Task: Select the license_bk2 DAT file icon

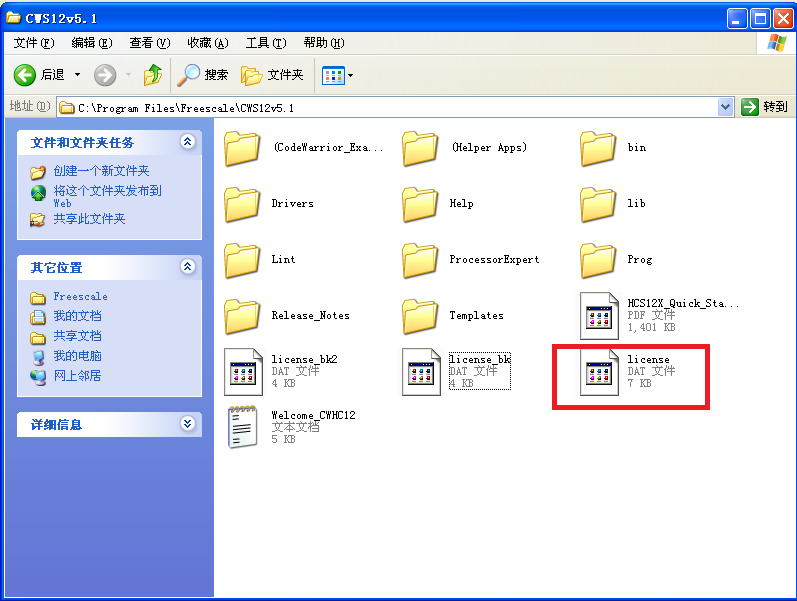Action: (x=243, y=372)
